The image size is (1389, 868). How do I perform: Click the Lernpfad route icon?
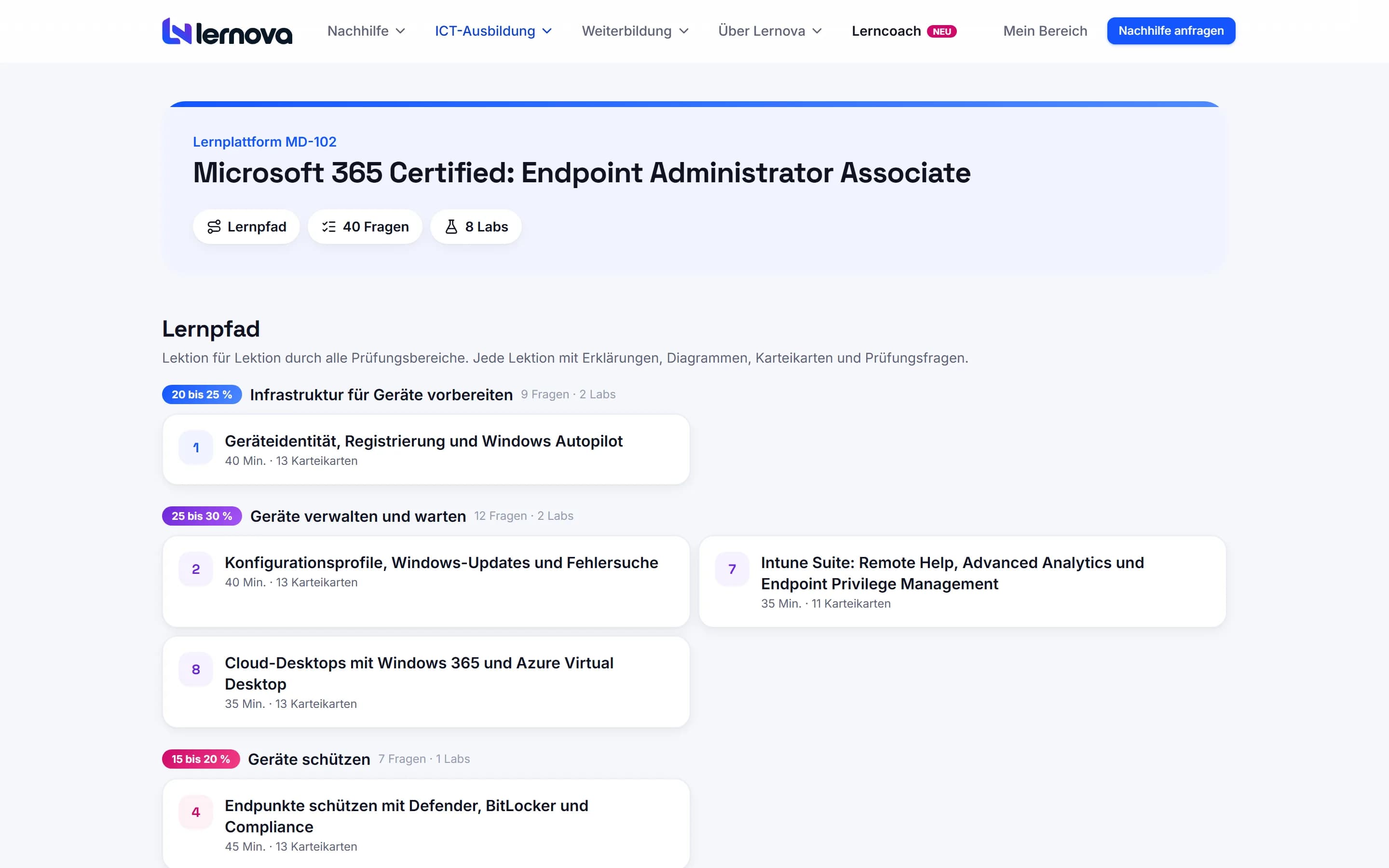[x=214, y=227]
